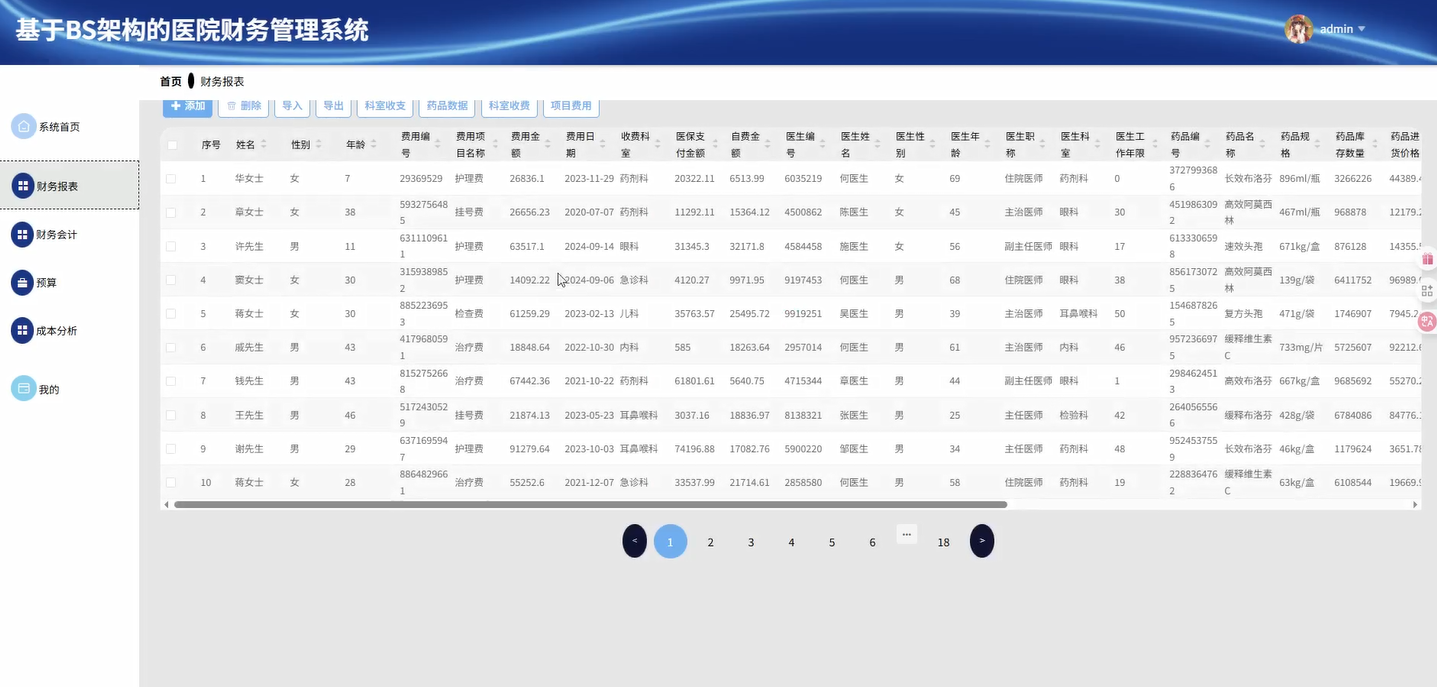Viewport: 1437px width, 687px height.
Task: Go to page 3
Action: (x=751, y=542)
